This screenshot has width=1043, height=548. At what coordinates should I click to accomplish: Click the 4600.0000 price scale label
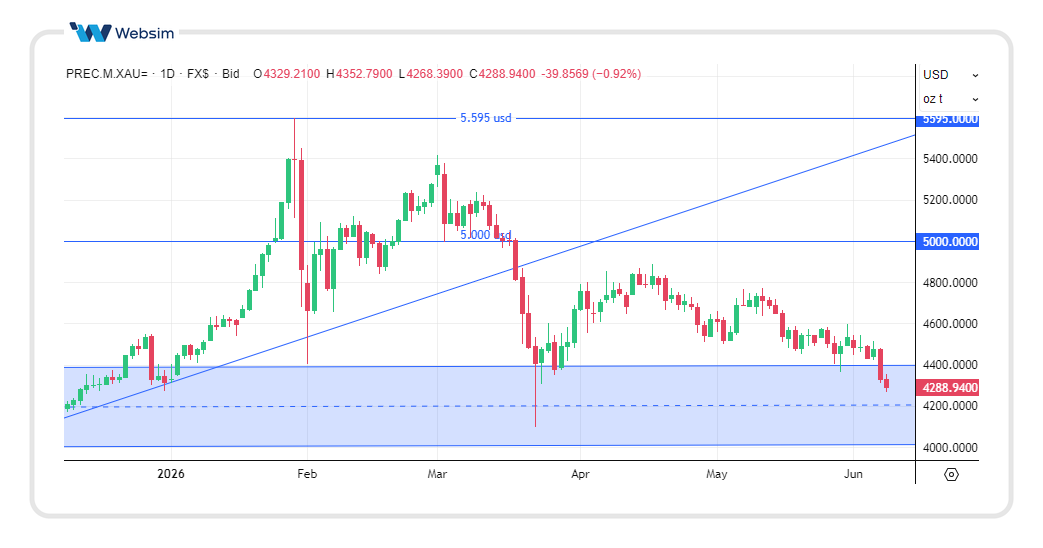950,324
